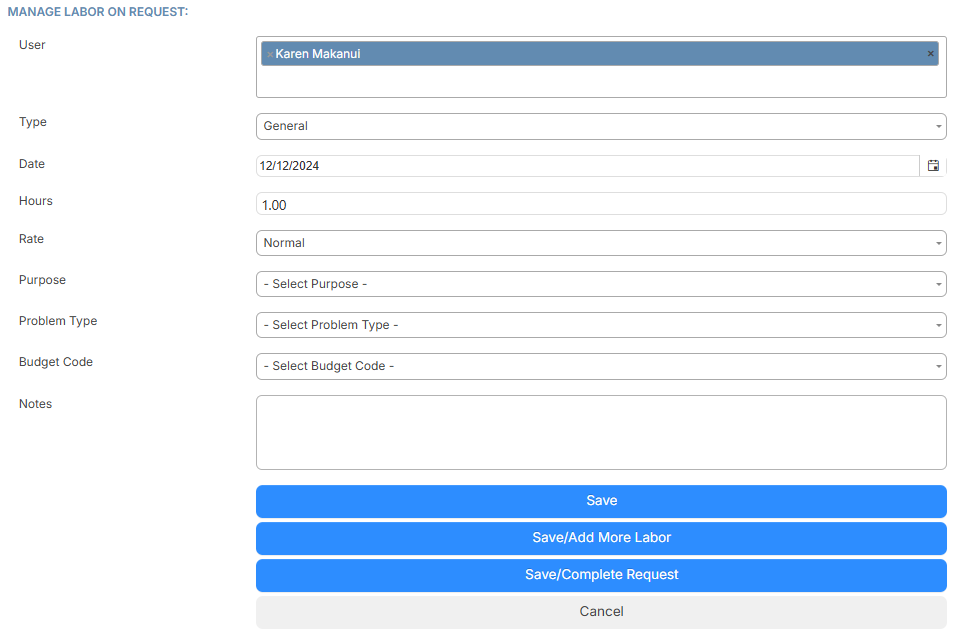This screenshot has width=964, height=642.
Task: Click the Save button
Action: (601, 501)
